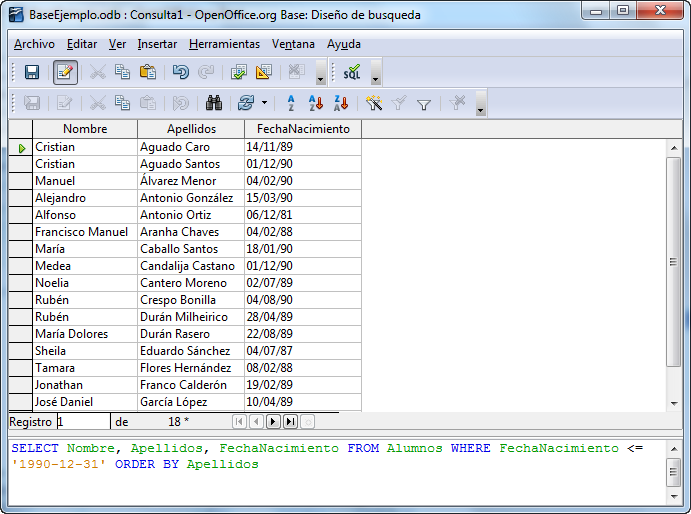691x514 pixels.
Task: Open the Editar menu
Action: (82, 44)
